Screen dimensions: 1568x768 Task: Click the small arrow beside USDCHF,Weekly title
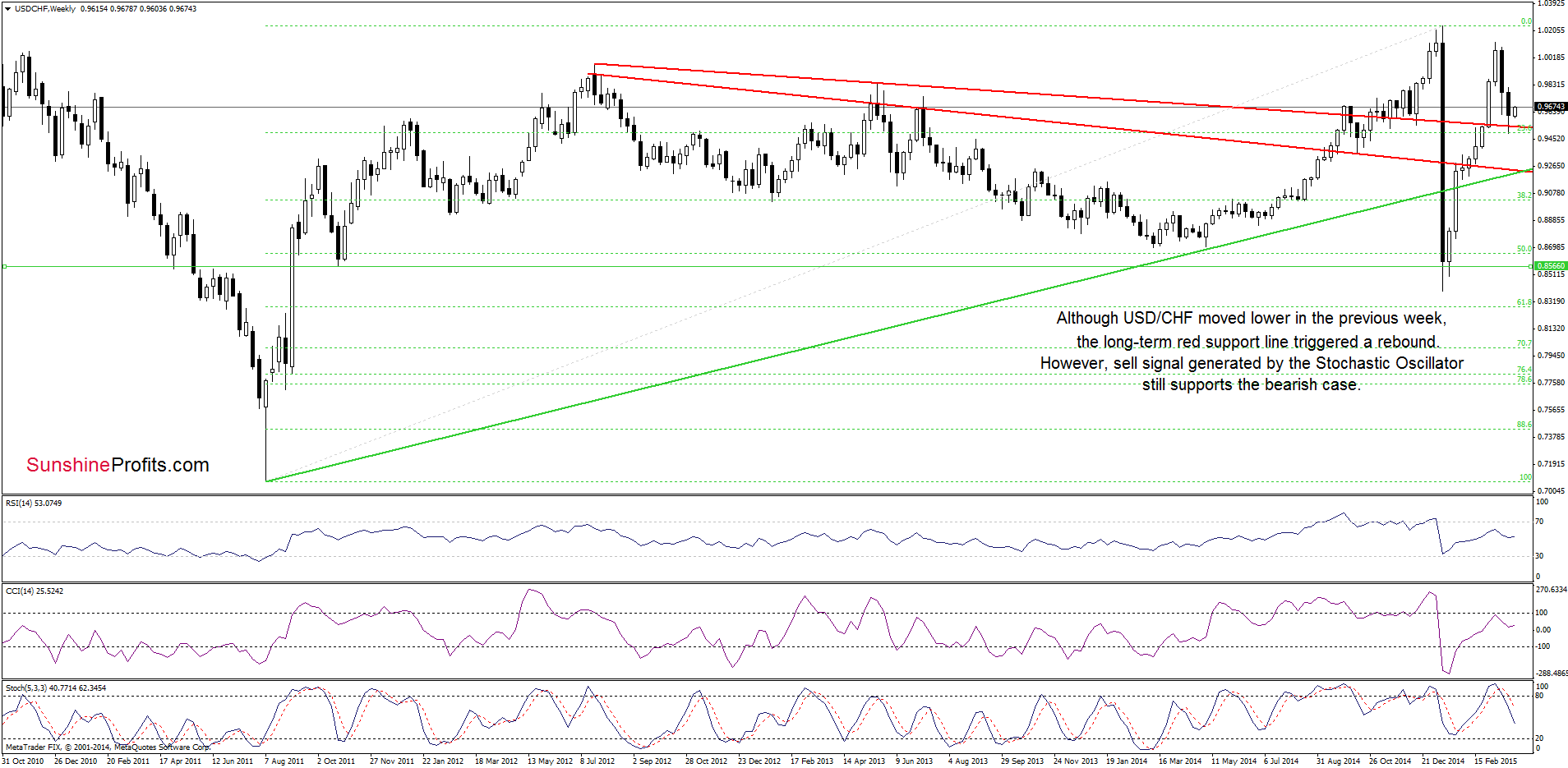[7, 9]
